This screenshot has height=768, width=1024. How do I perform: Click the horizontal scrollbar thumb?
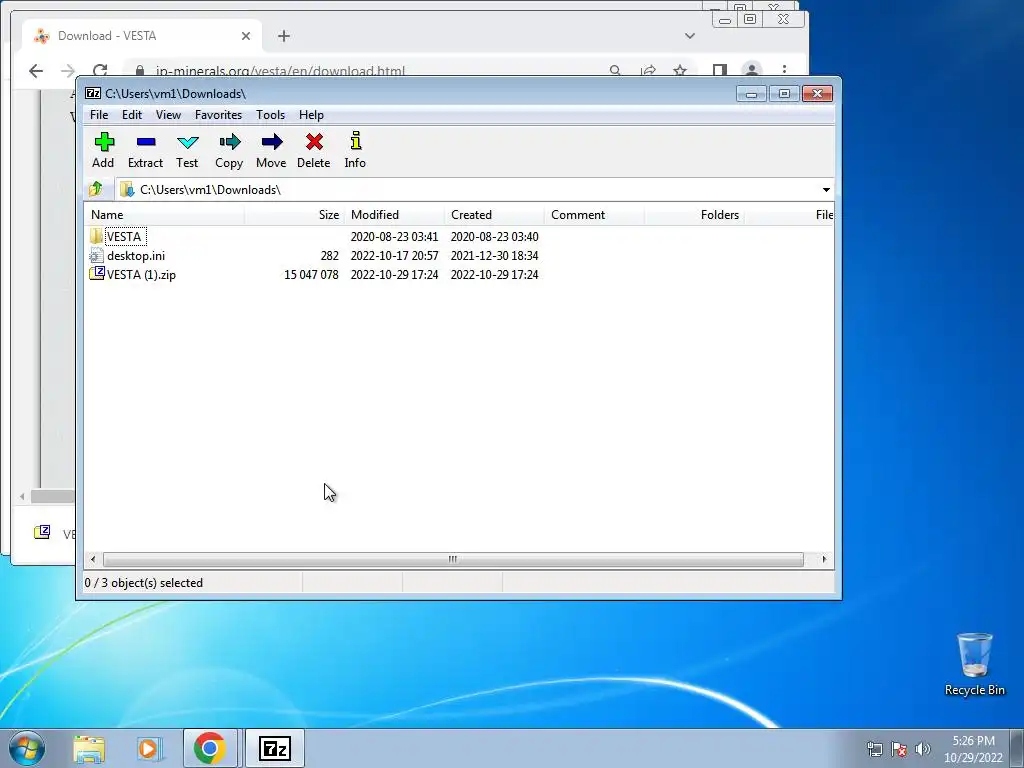click(453, 559)
